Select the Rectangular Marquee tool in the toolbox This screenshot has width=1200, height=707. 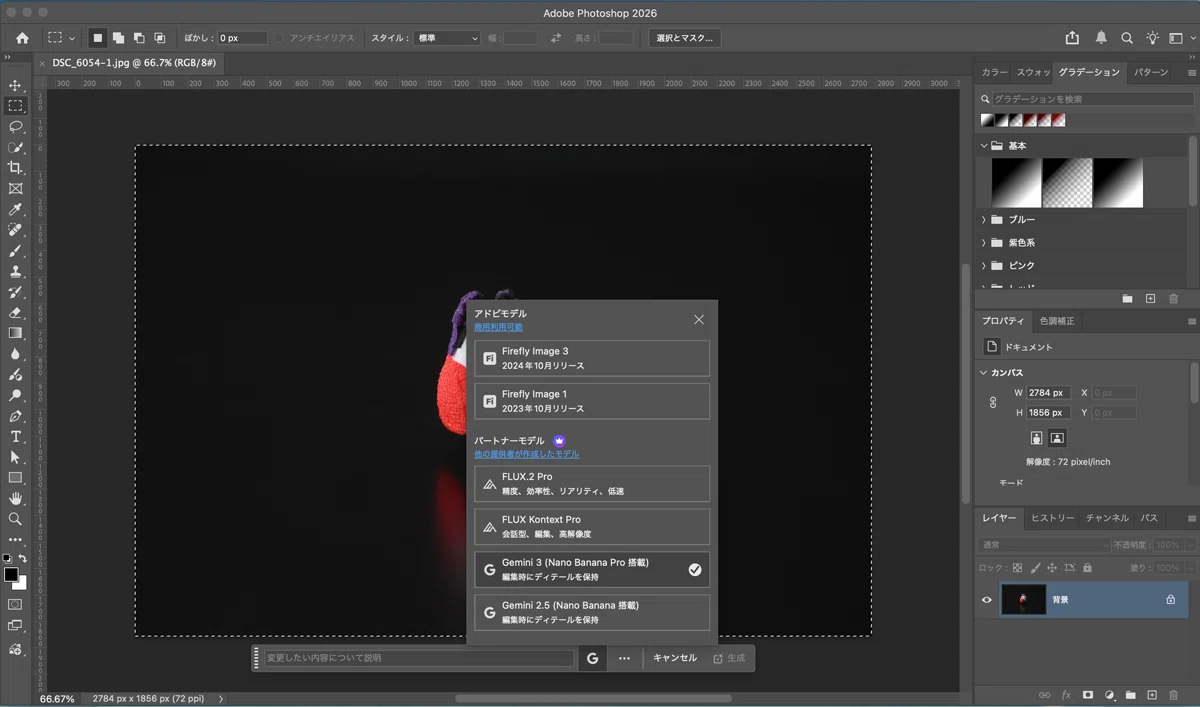pos(15,106)
